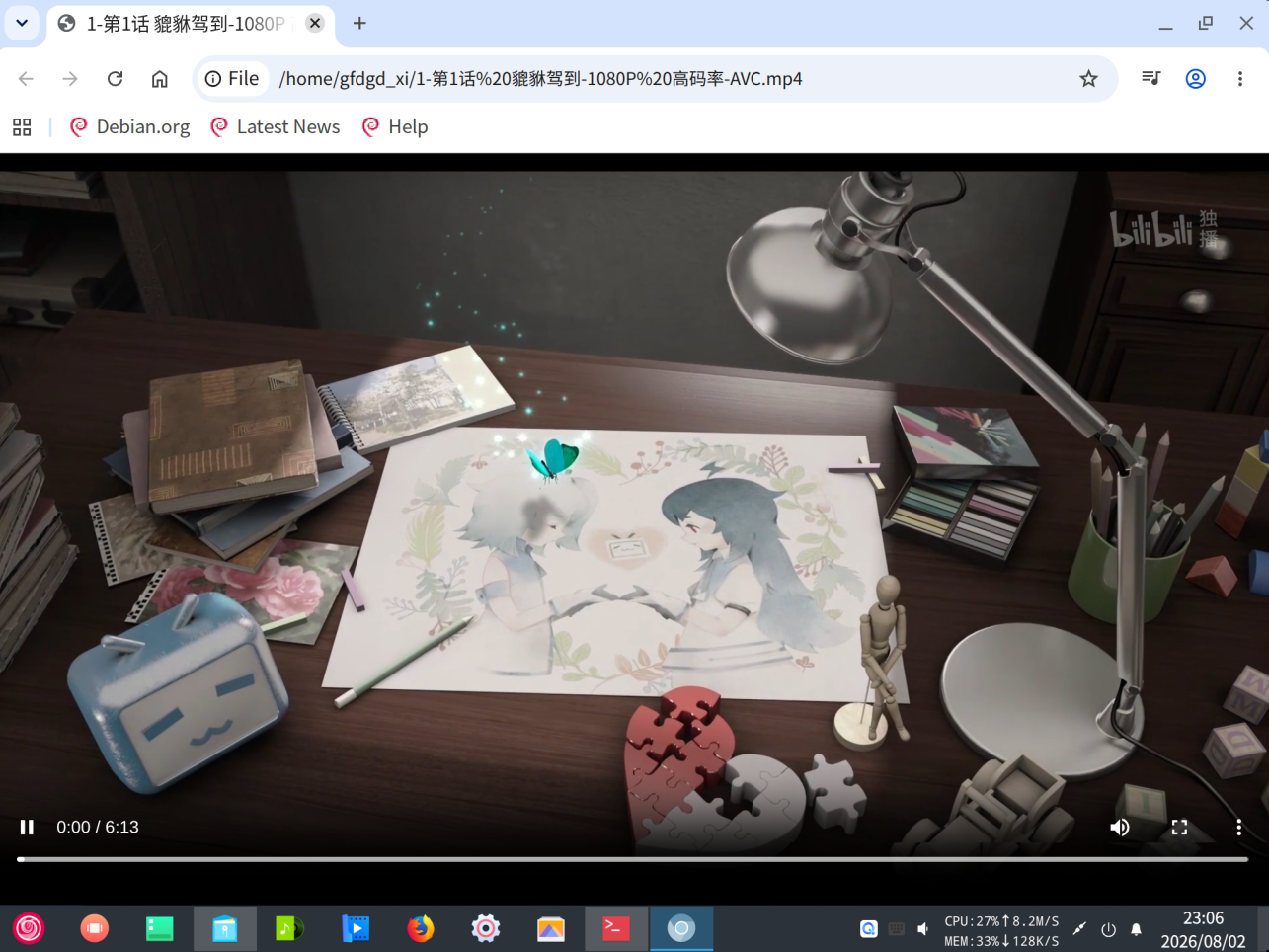Open the Help bookmark
The height and width of the screenshot is (952, 1269).
coord(395,127)
